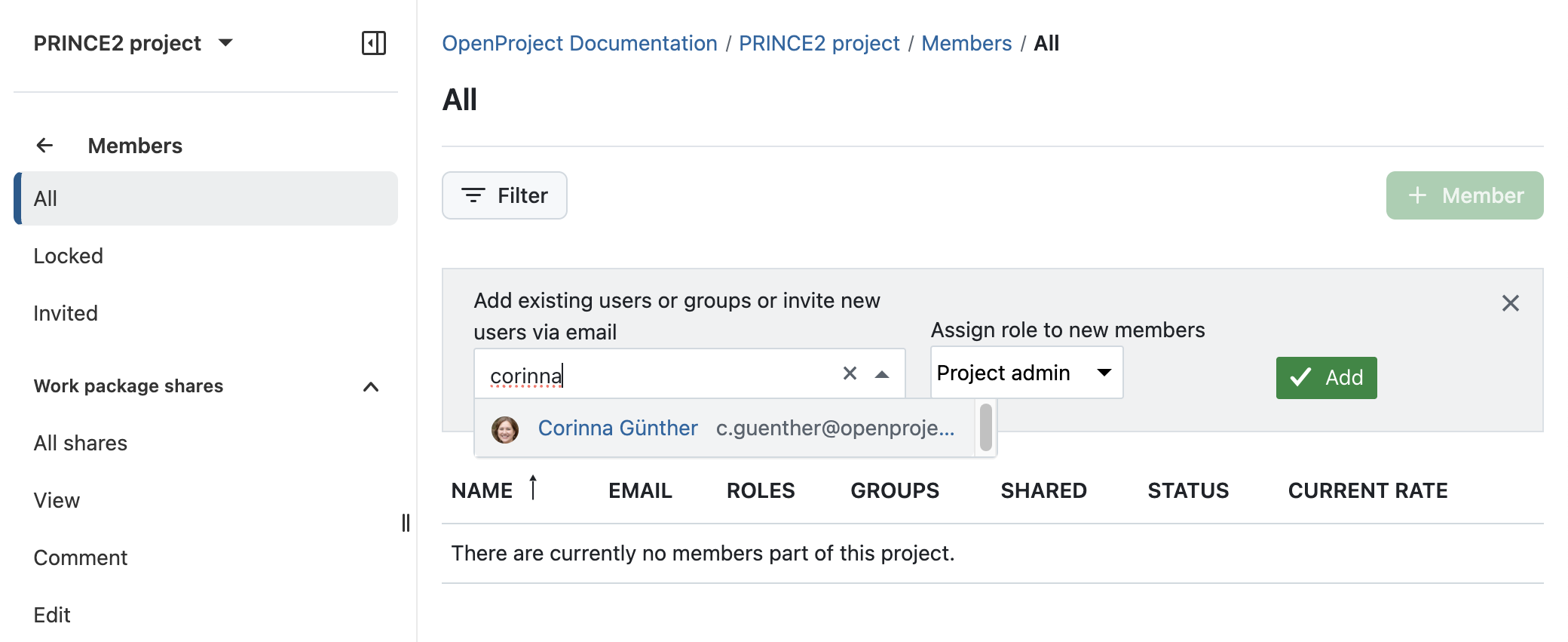
Task: Select the Locked members menu item
Action: click(69, 256)
